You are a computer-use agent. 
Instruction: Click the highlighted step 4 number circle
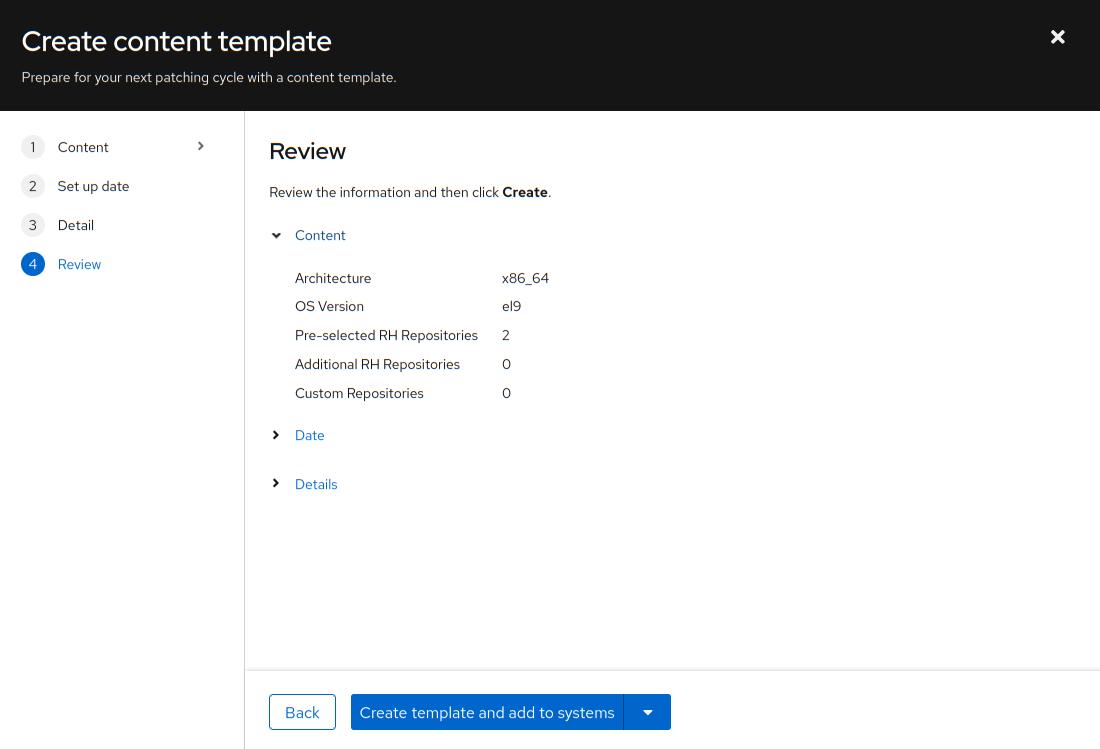[33, 264]
